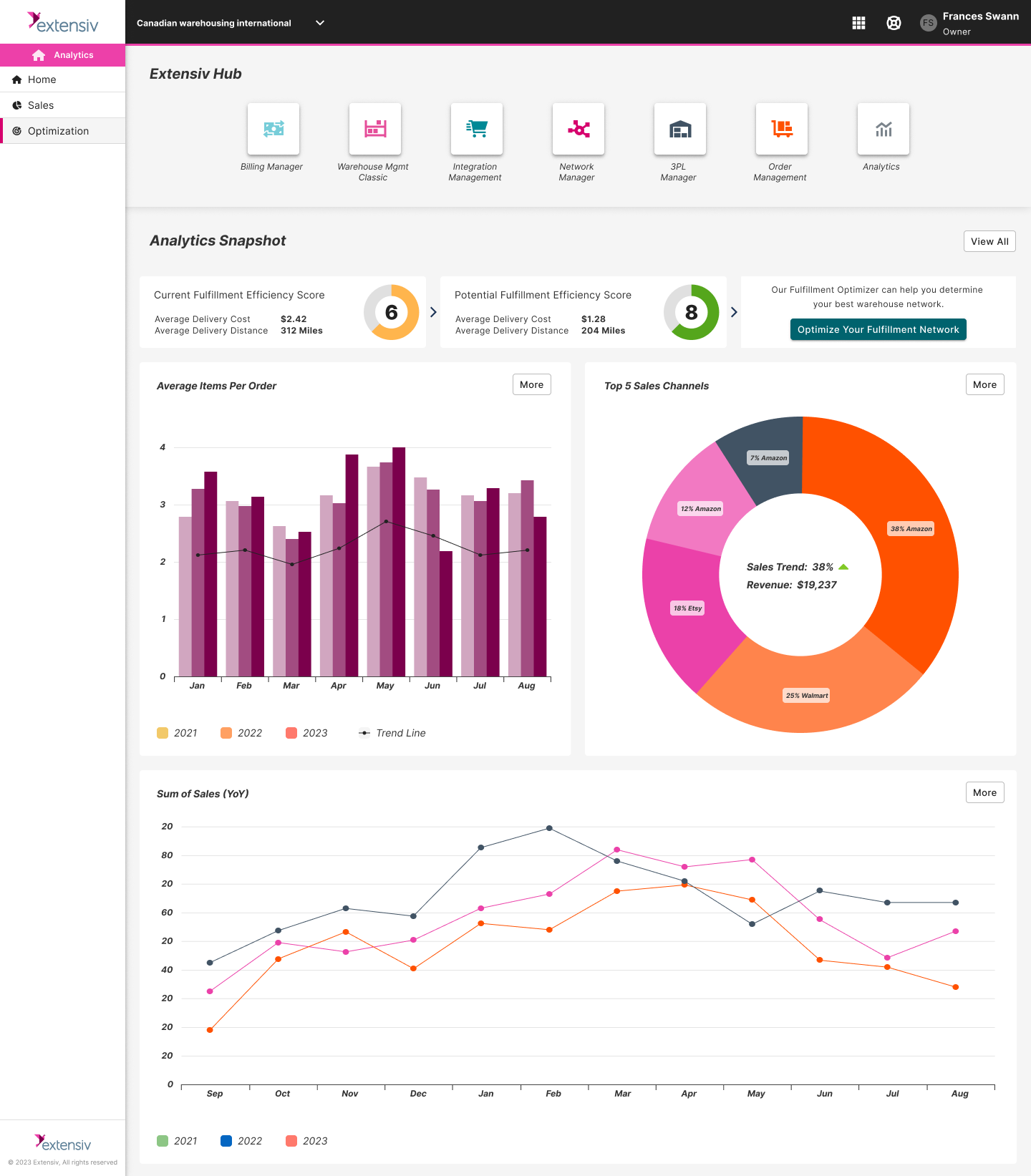Click the Owner role label
The height and width of the screenshot is (1176, 1031).
coord(957,31)
